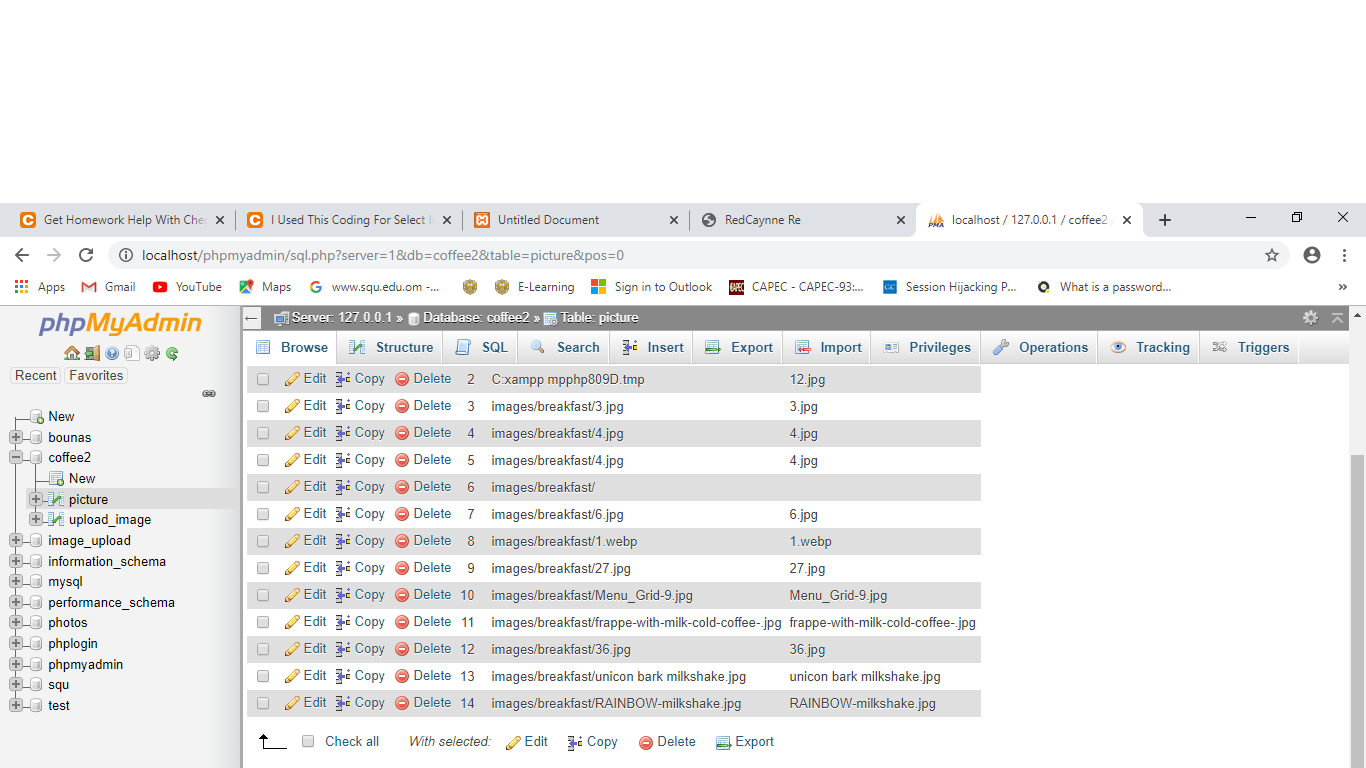Screen dimensions: 1366x768
Task: Expand the image_upload database node
Action: coord(16,541)
